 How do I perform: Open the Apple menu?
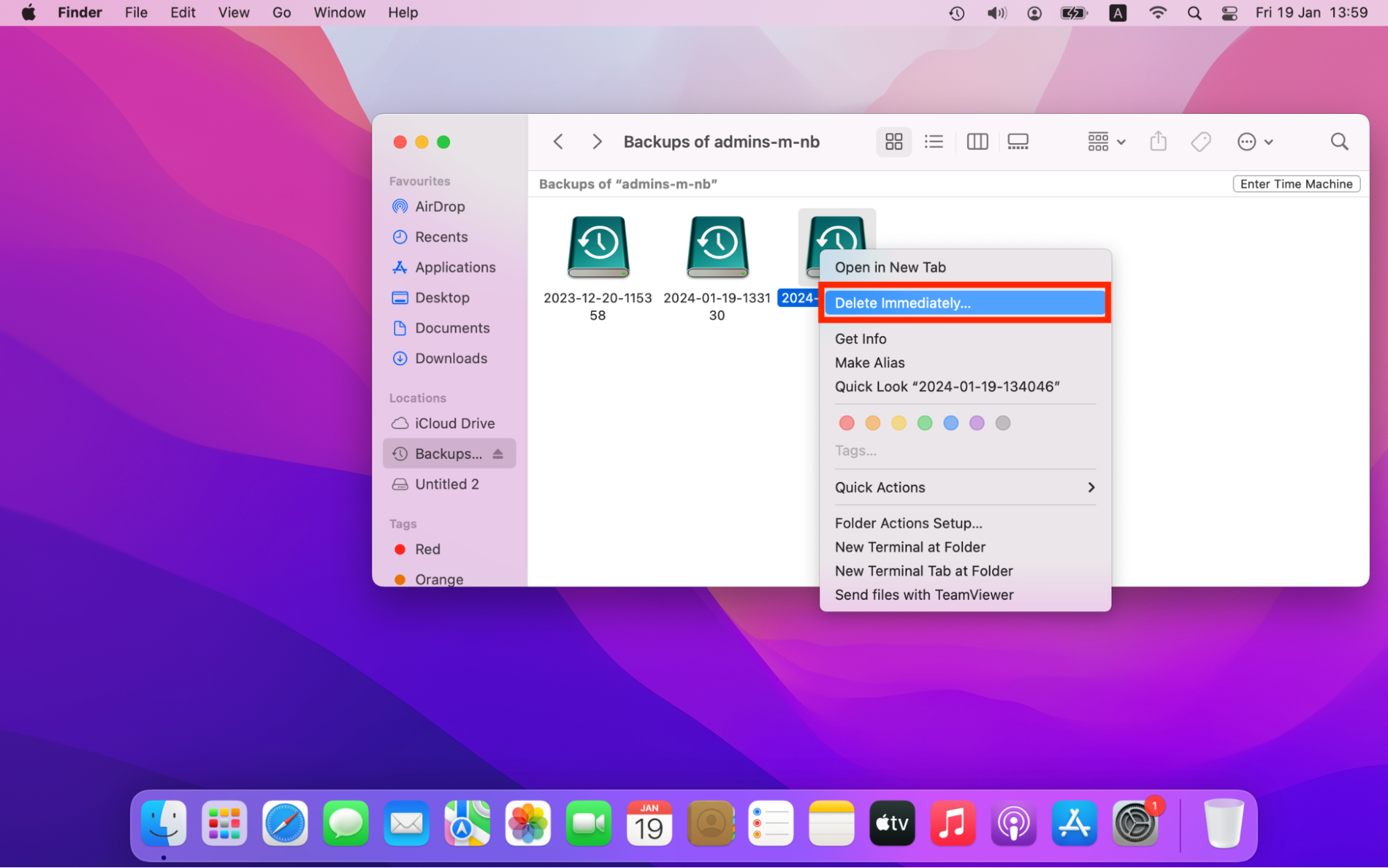[28, 12]
